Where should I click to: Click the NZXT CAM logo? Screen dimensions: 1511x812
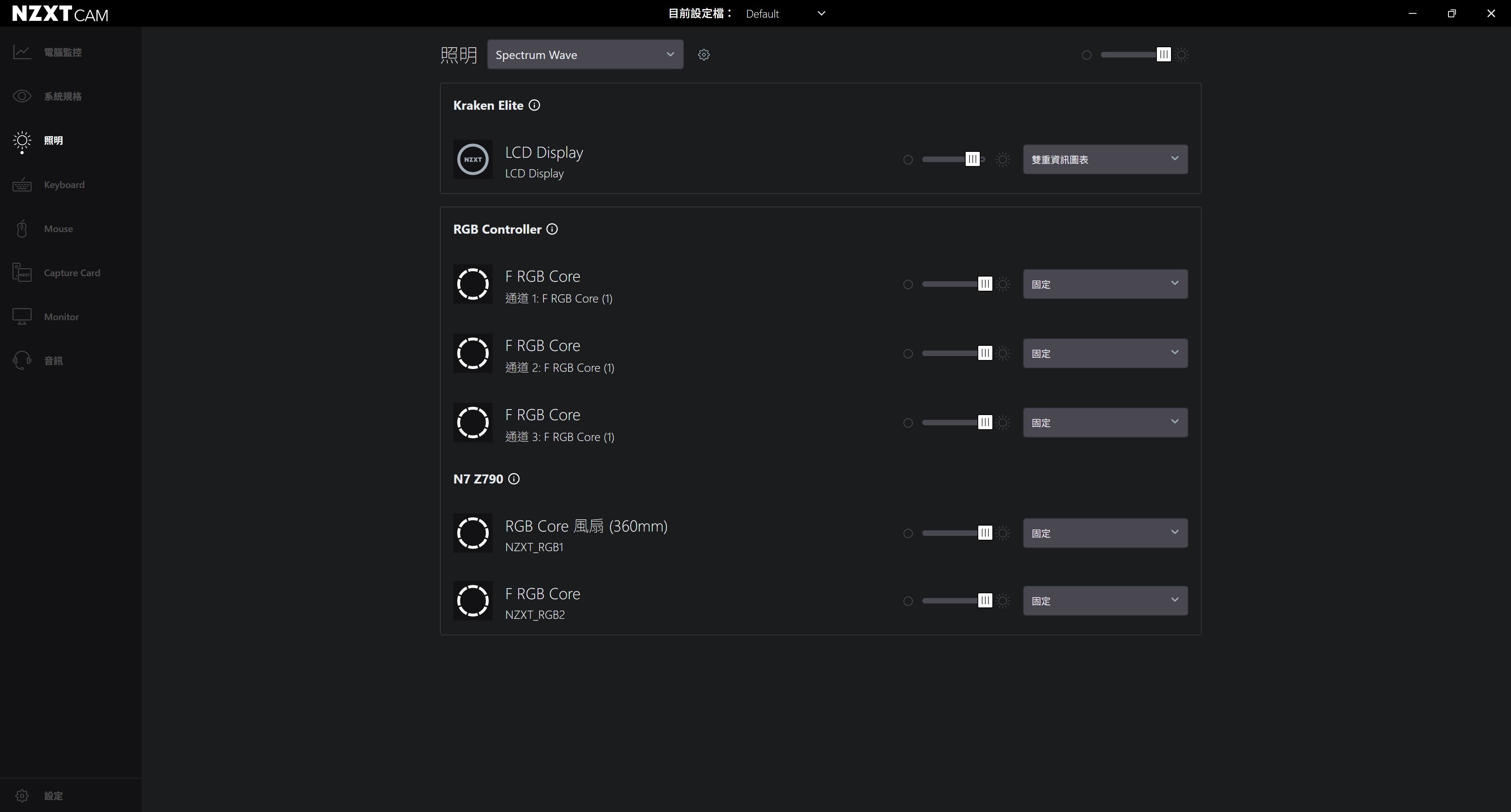[60, 13]
